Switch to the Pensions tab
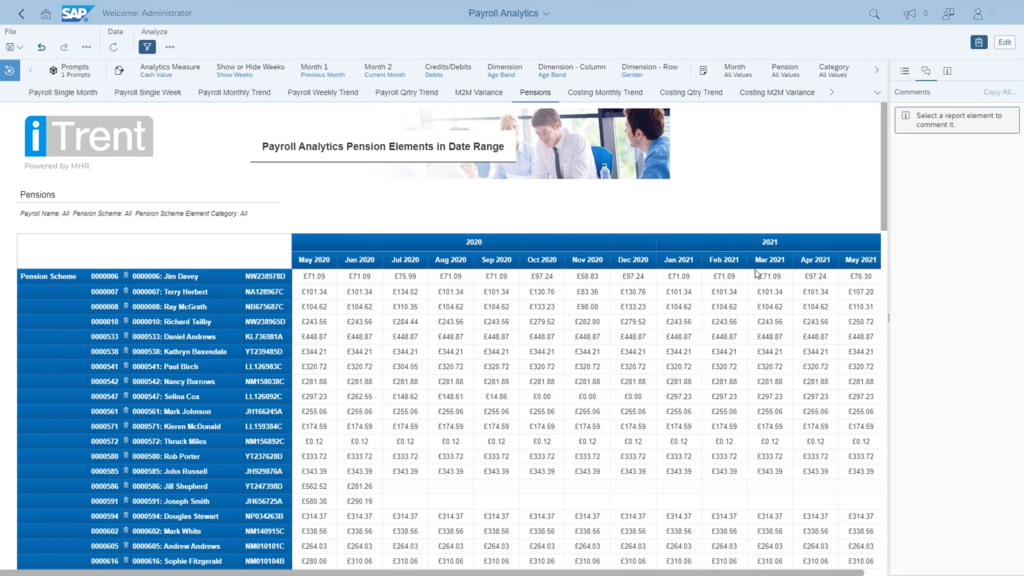Viewport: 1024px width, 576px height. pos(538,91)
